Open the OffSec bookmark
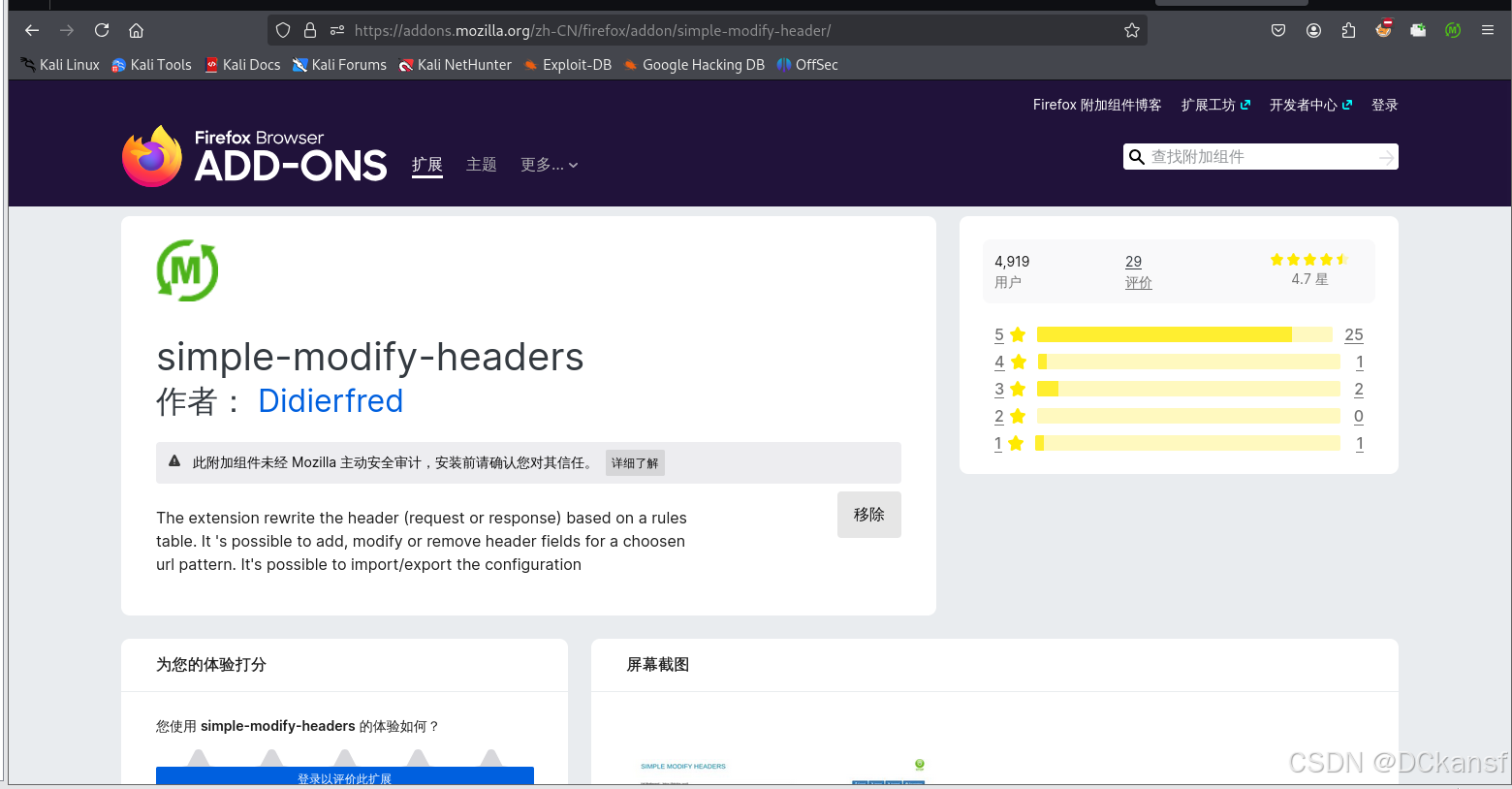Screen dimensions: 1512x789 807,65
